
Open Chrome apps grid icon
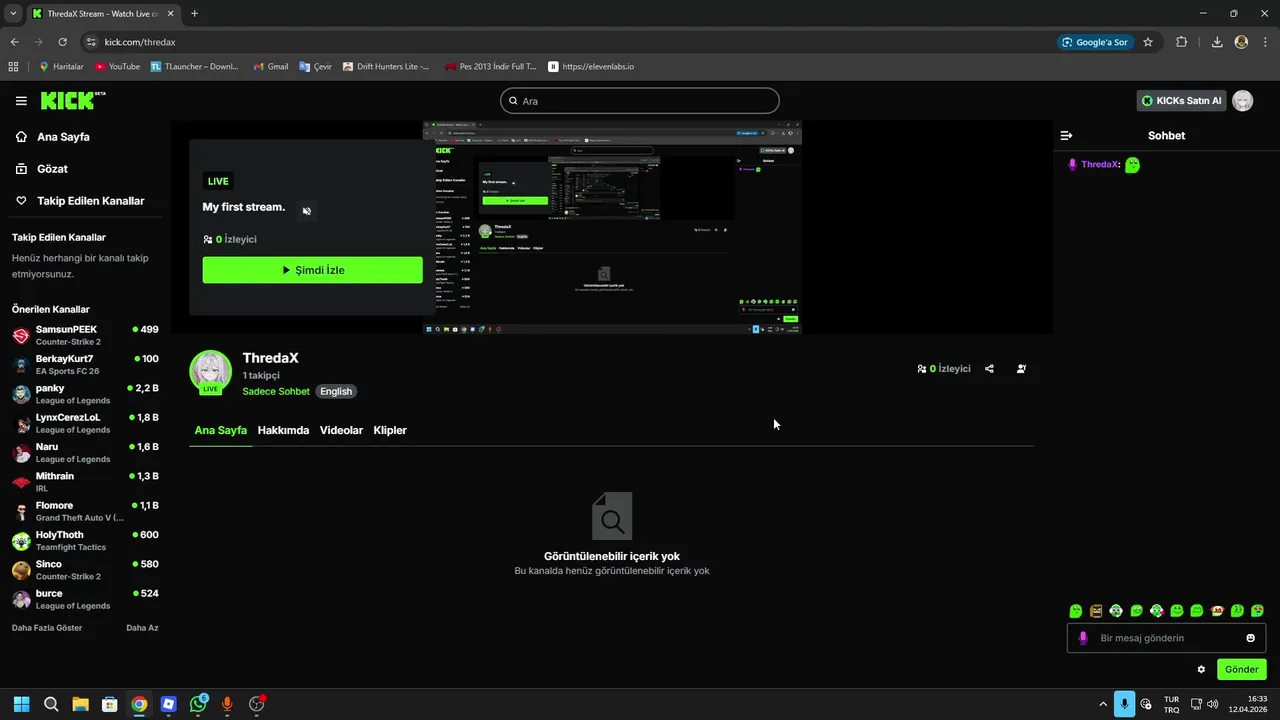tap(13, 66)
